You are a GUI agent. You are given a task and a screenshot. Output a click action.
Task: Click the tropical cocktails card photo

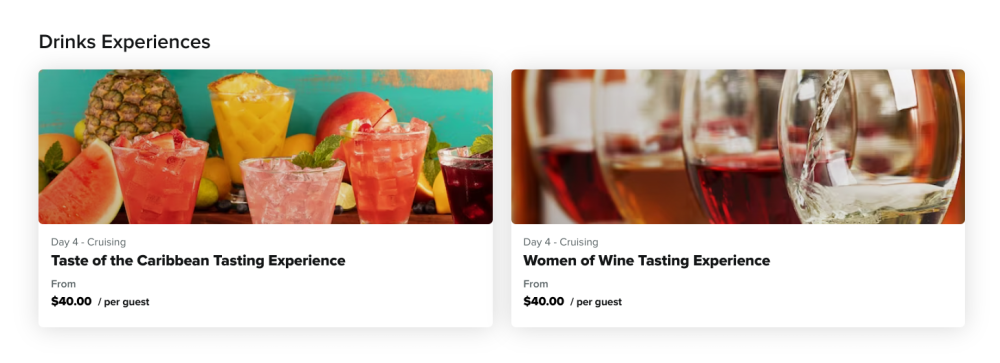265,147
